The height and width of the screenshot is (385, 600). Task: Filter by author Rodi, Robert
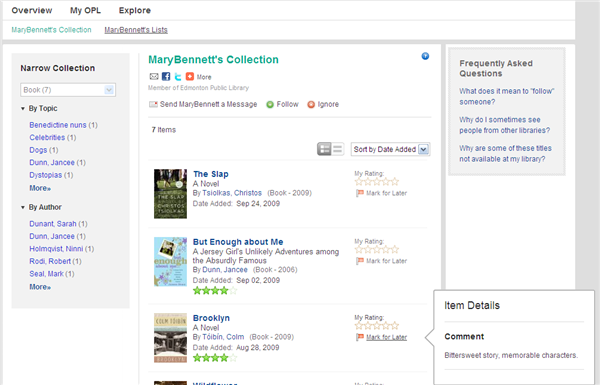point(50,261)
